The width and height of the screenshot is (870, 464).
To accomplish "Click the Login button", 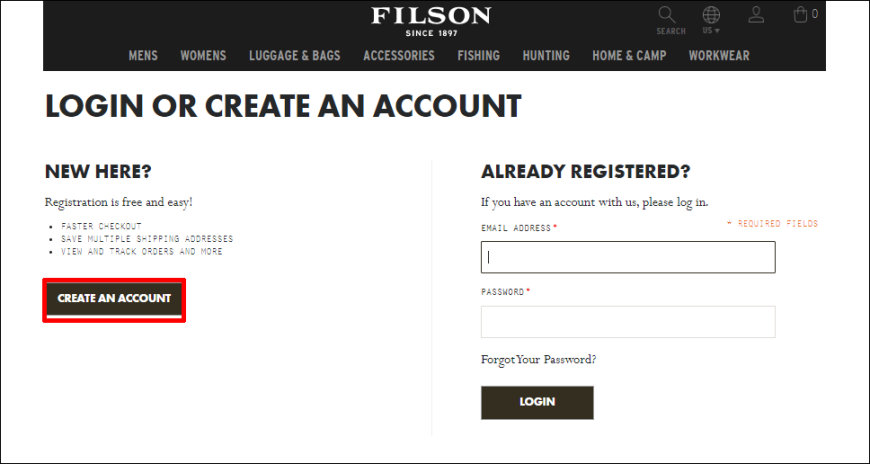I will pos(537,402).
